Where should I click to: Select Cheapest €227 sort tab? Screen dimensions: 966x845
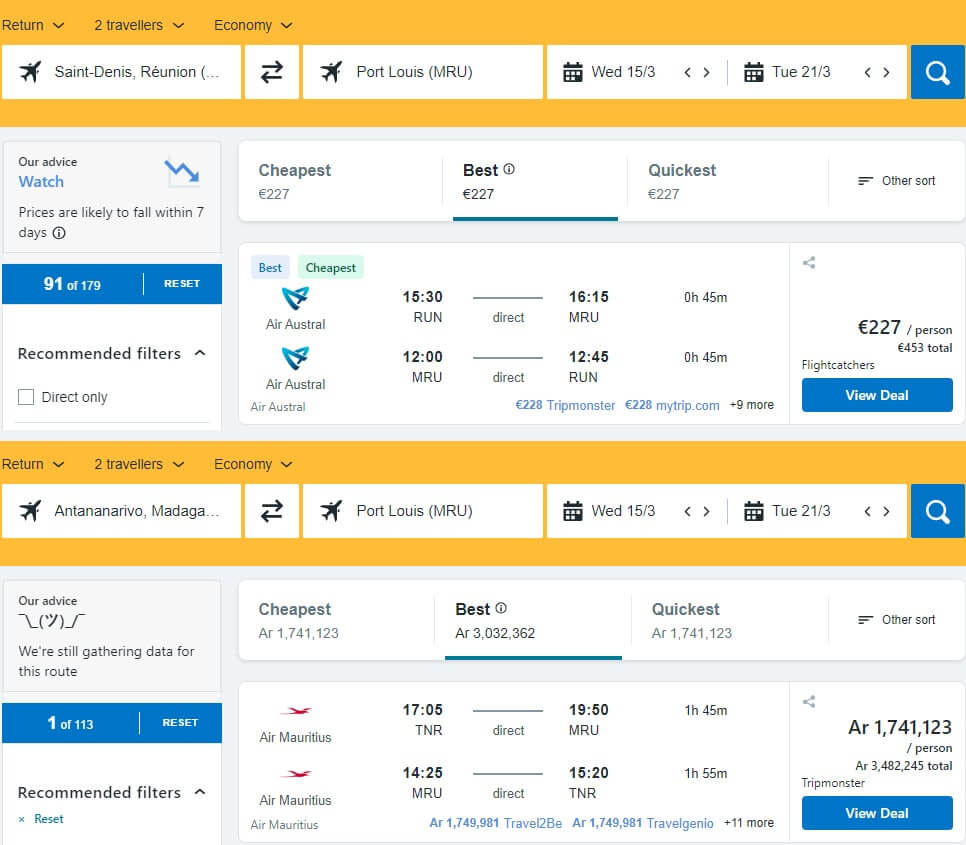(x=340, y=181)
